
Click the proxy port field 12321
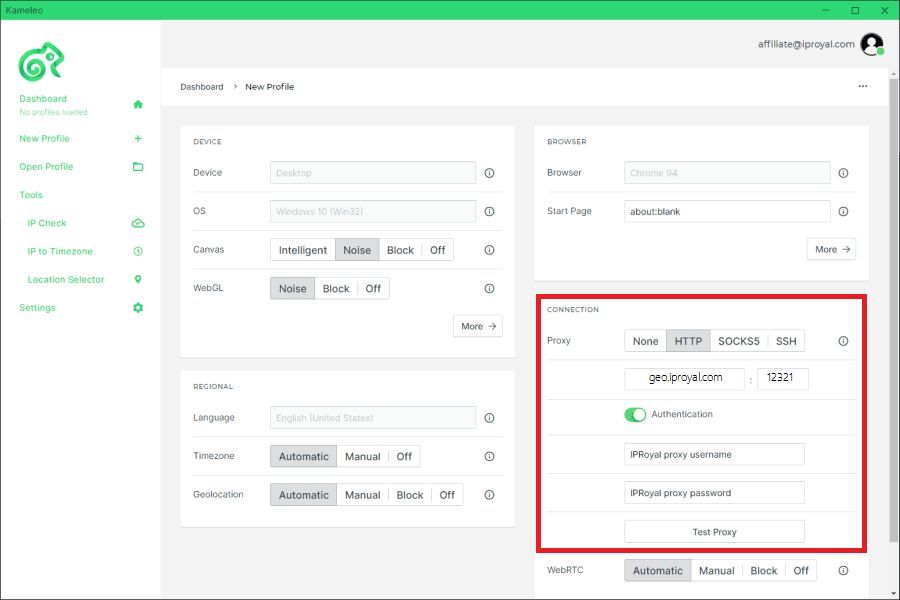coord(782,378)
